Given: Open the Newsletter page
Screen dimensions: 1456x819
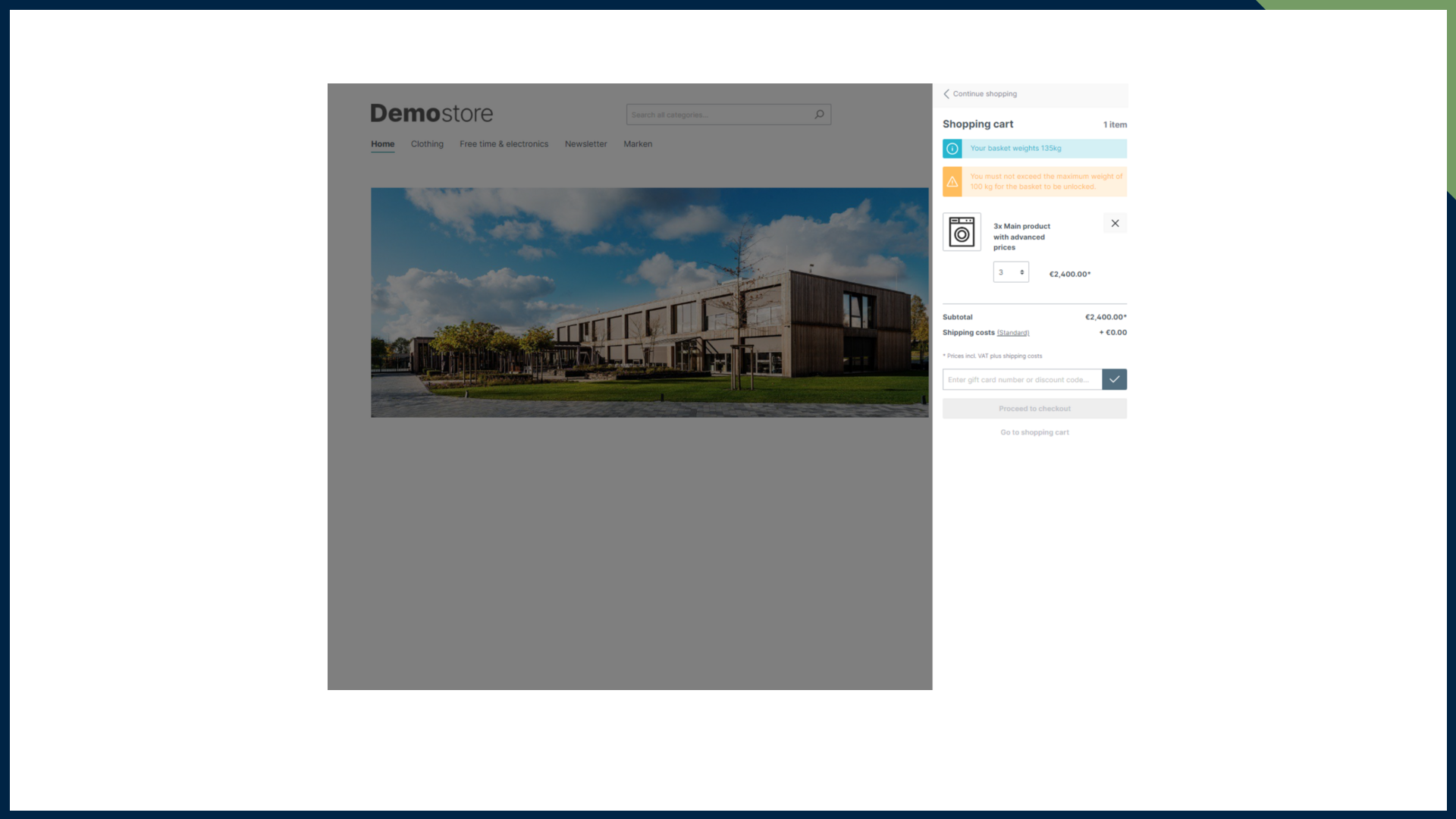Looking at the screenshot, I should (x=585, y=144).
